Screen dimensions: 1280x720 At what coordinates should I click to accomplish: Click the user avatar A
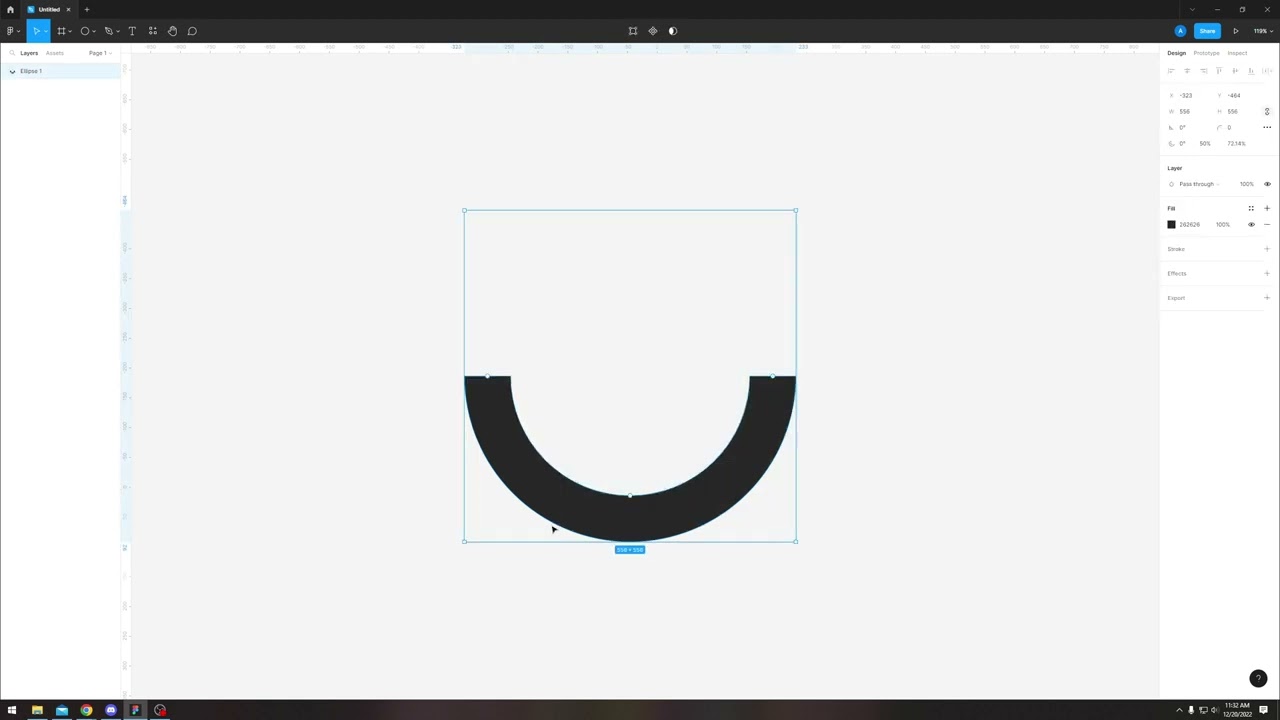point(1181,31)
